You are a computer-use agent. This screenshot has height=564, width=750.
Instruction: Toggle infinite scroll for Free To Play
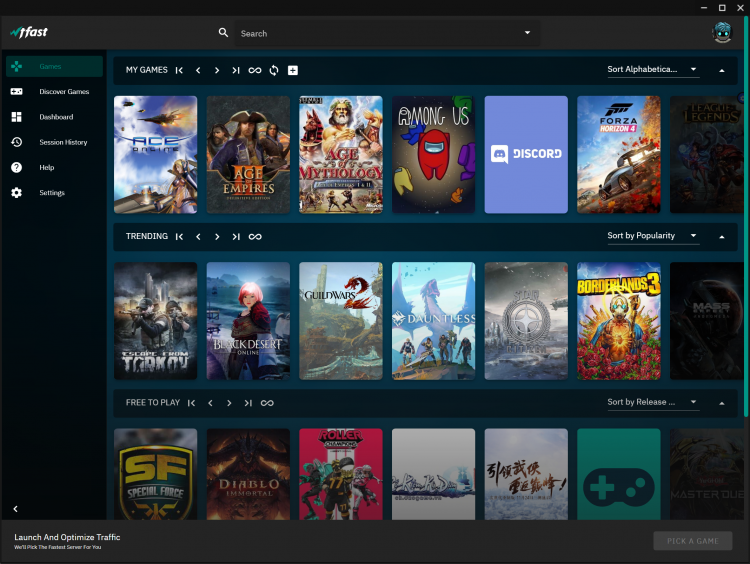[267, 403]
